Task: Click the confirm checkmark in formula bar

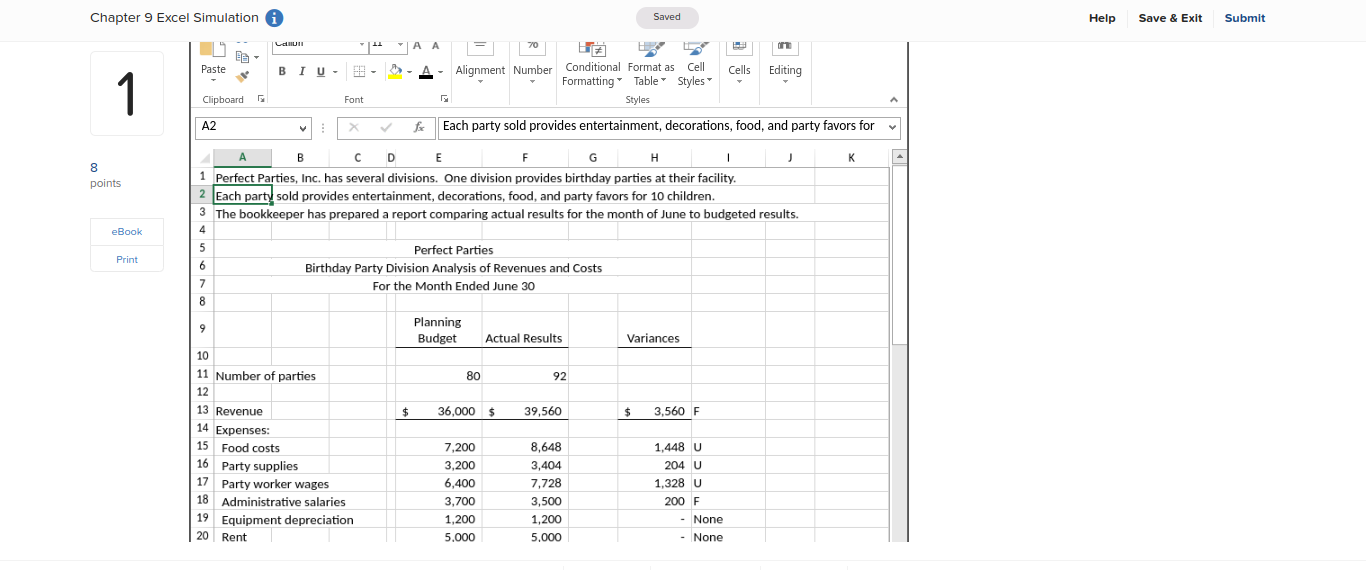Action: point(386,127)
